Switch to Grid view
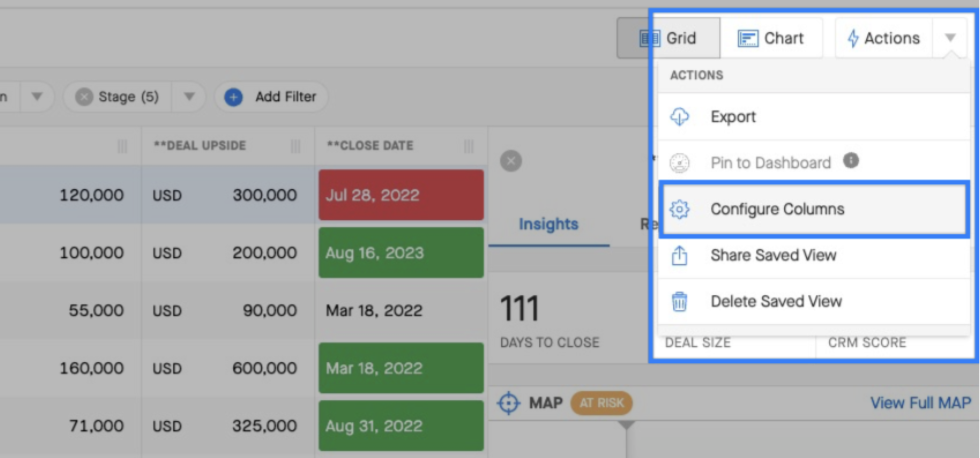Viewport: 980px width, 458px height. pos(668,38)
